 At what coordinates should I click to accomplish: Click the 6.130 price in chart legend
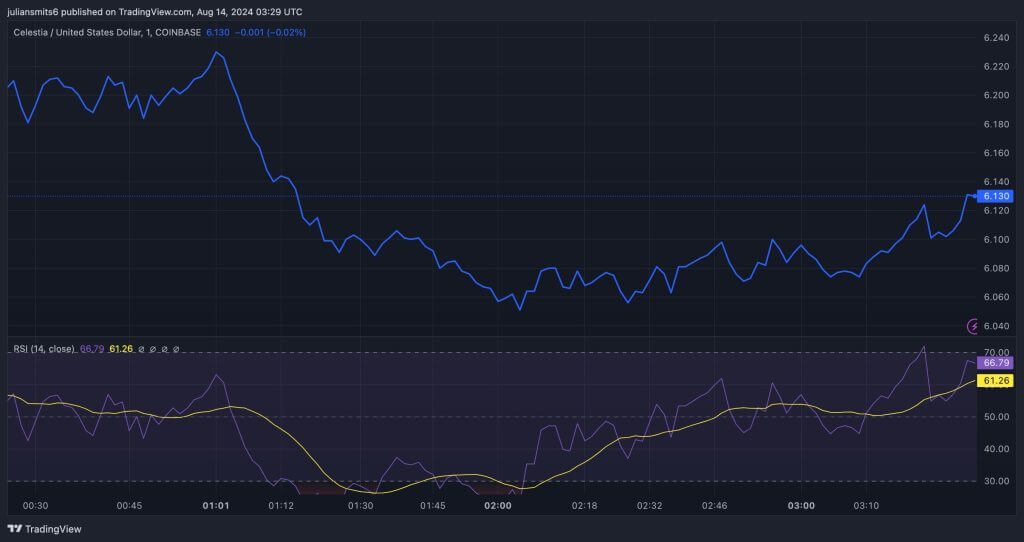coord(217,32)
